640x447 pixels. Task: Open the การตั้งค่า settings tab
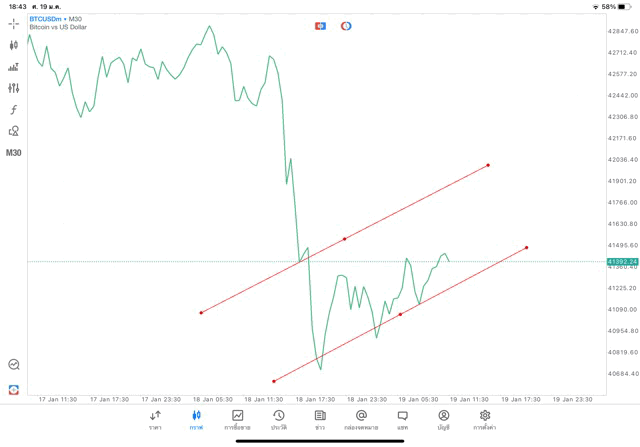click(485, 419)
